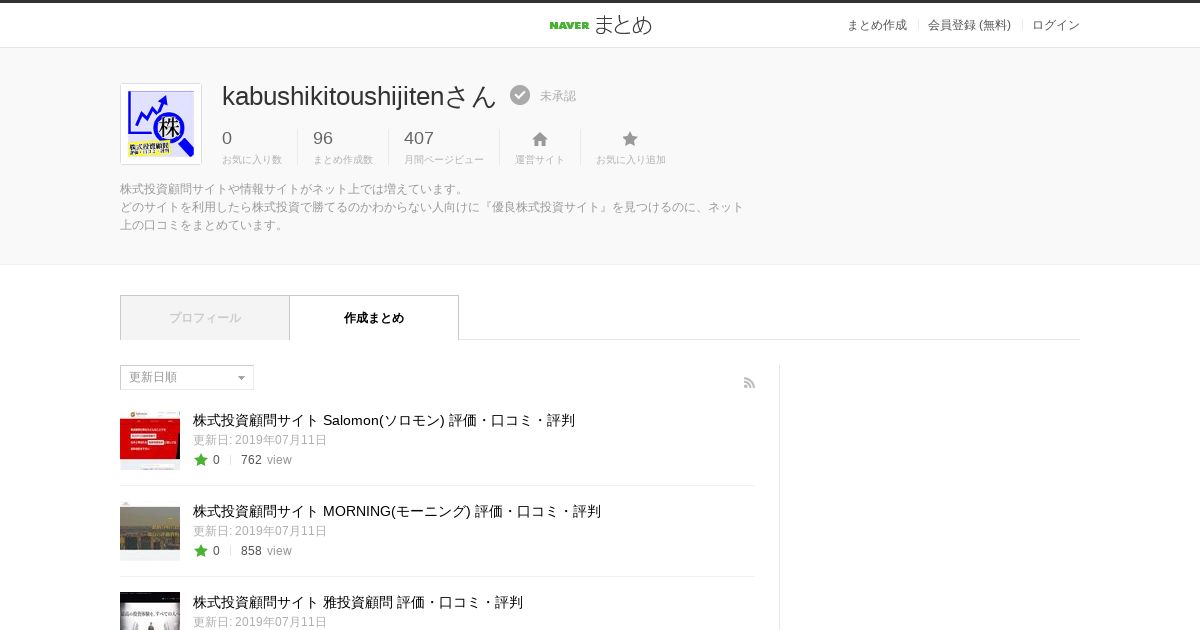Click the profile description paragraph
This screenshot has height=630, width=1200.
coord(432,207)
